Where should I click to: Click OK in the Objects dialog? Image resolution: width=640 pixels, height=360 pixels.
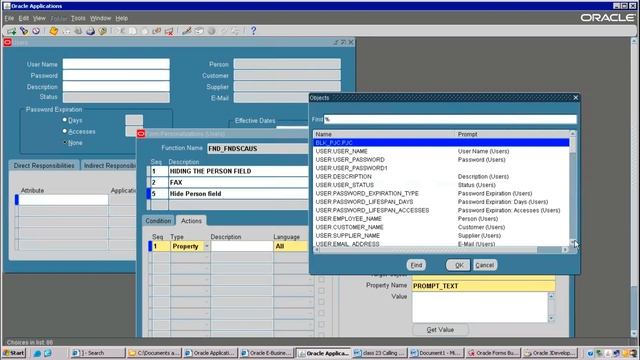458,265
